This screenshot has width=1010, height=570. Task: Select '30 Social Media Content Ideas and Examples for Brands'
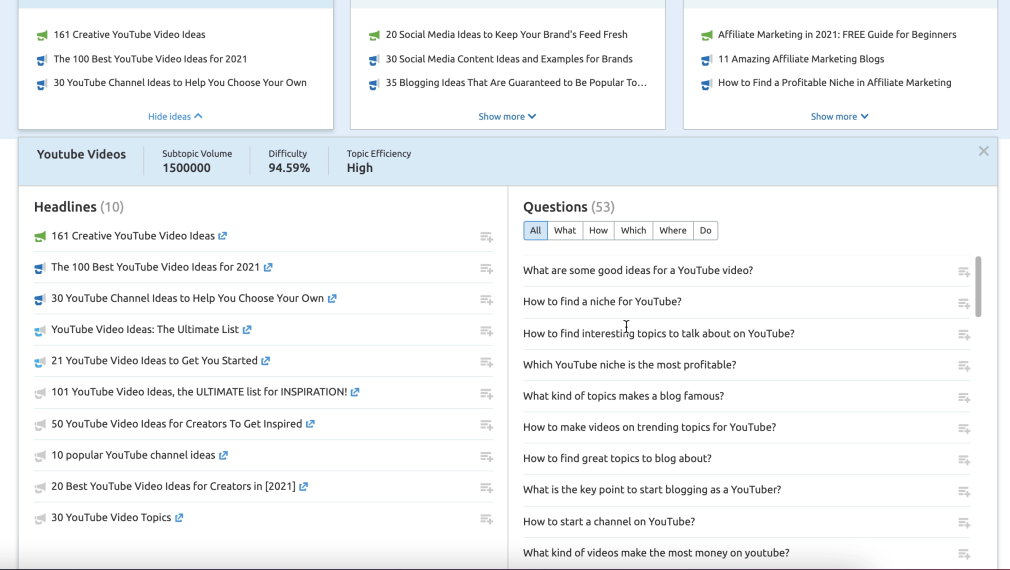coord(509,59)
